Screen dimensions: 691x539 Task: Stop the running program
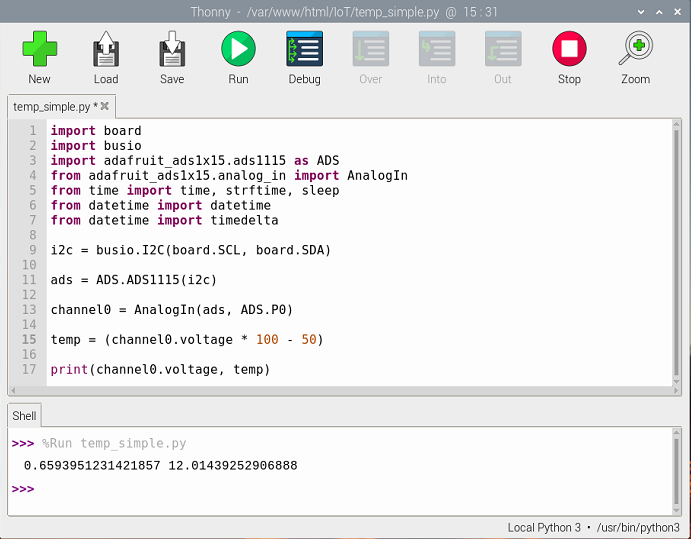coord(569,58)
